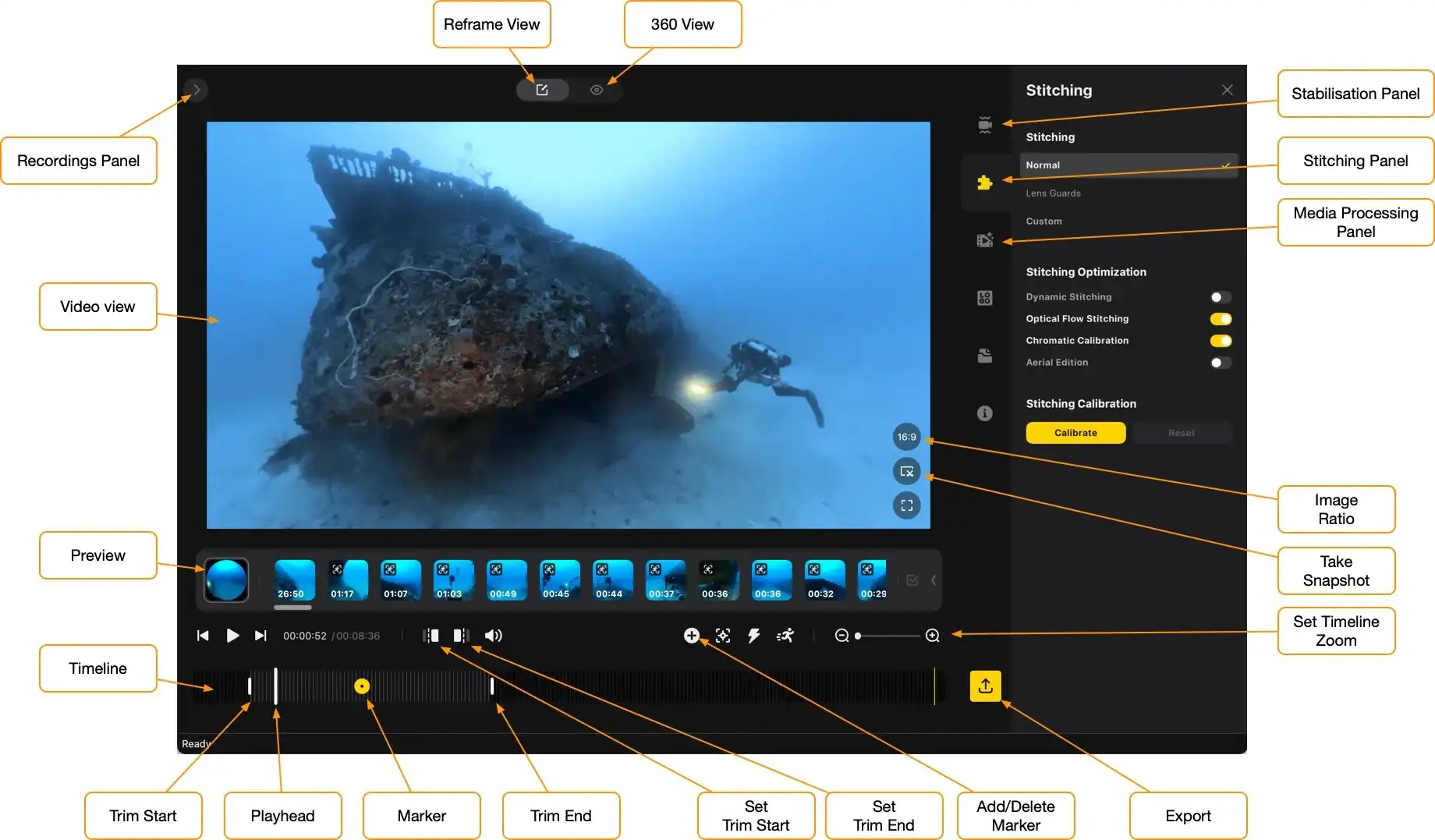Collapse the Recordings panel with the top-left arrow
Image resolution: width=1435 pixels, height=840 pixels.
point(197,90)
